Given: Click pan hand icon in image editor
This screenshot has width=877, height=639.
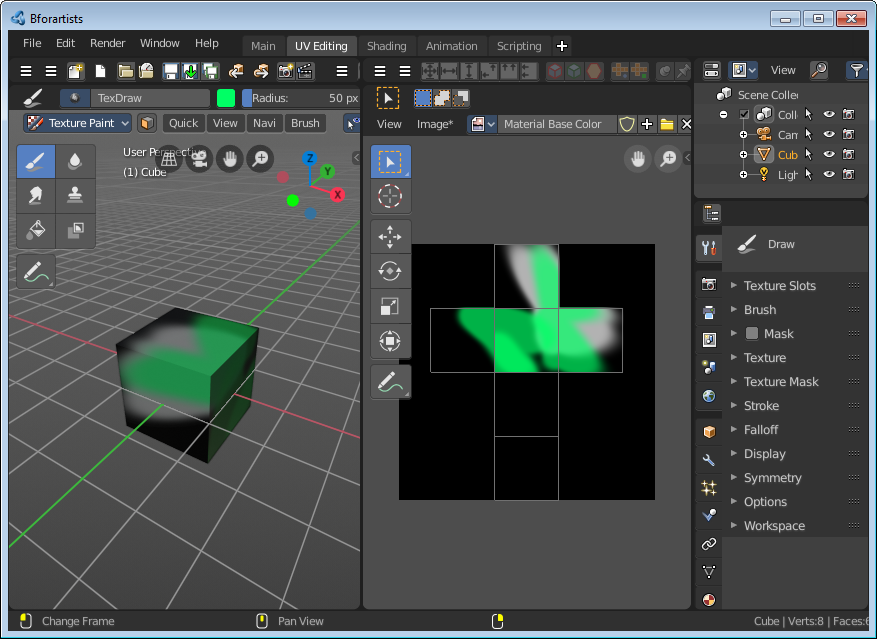Looking at the screenshot, I should point(638,159).
